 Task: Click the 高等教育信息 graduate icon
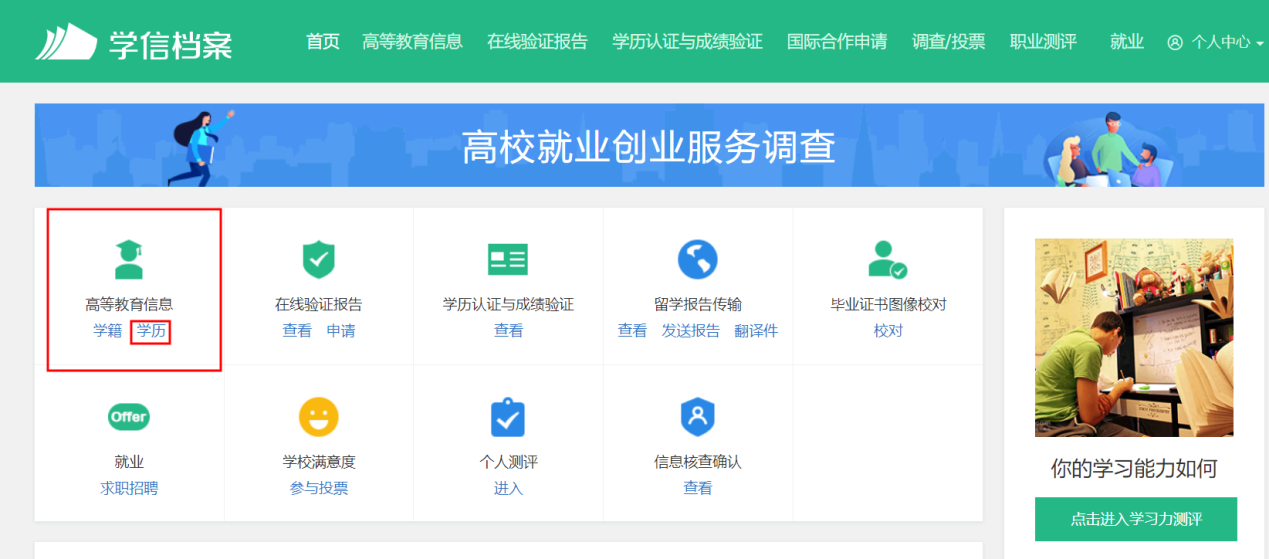point(128,259)
